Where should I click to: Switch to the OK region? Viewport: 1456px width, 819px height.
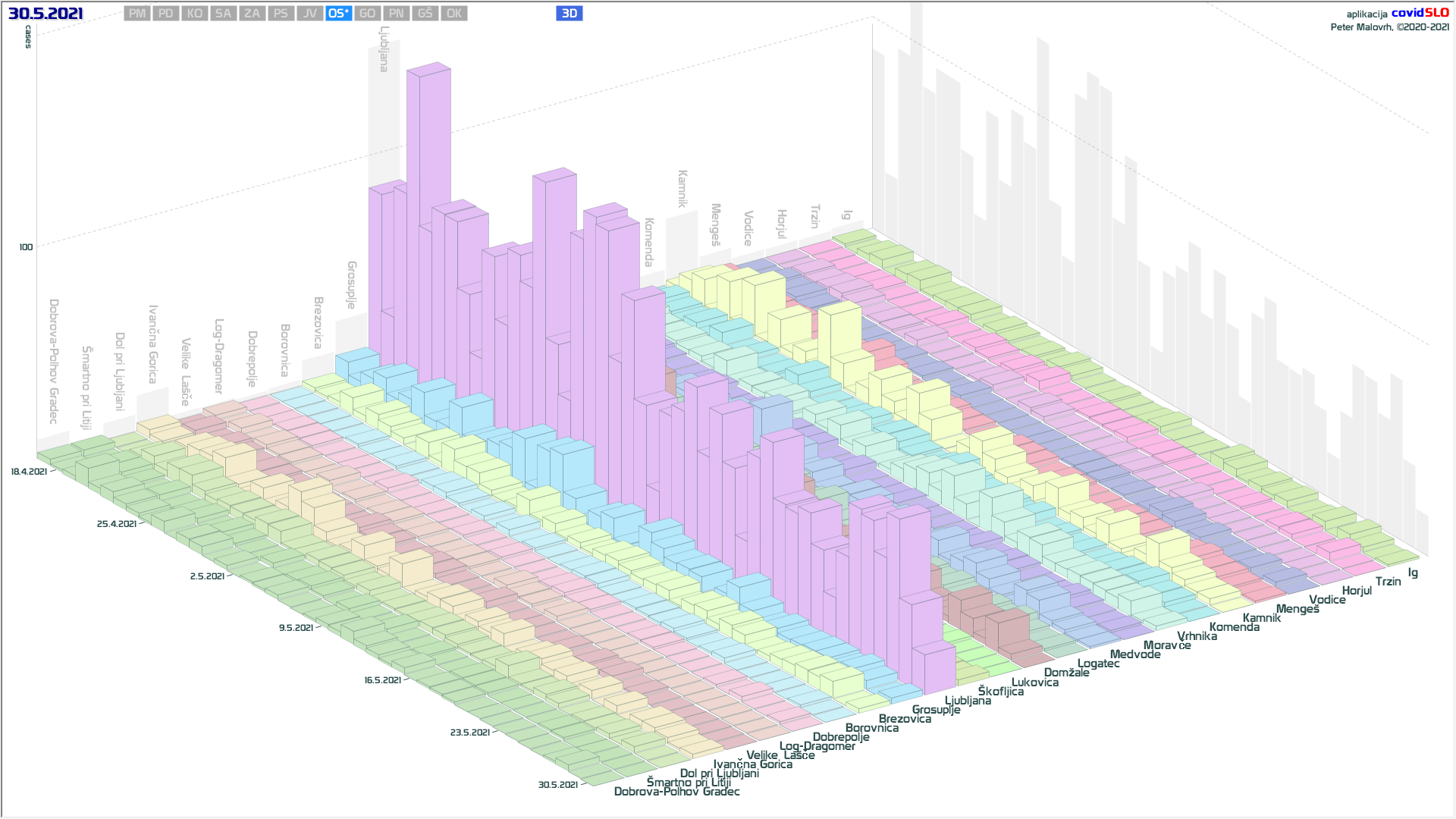pyautogui.click(x=453, y=14)
